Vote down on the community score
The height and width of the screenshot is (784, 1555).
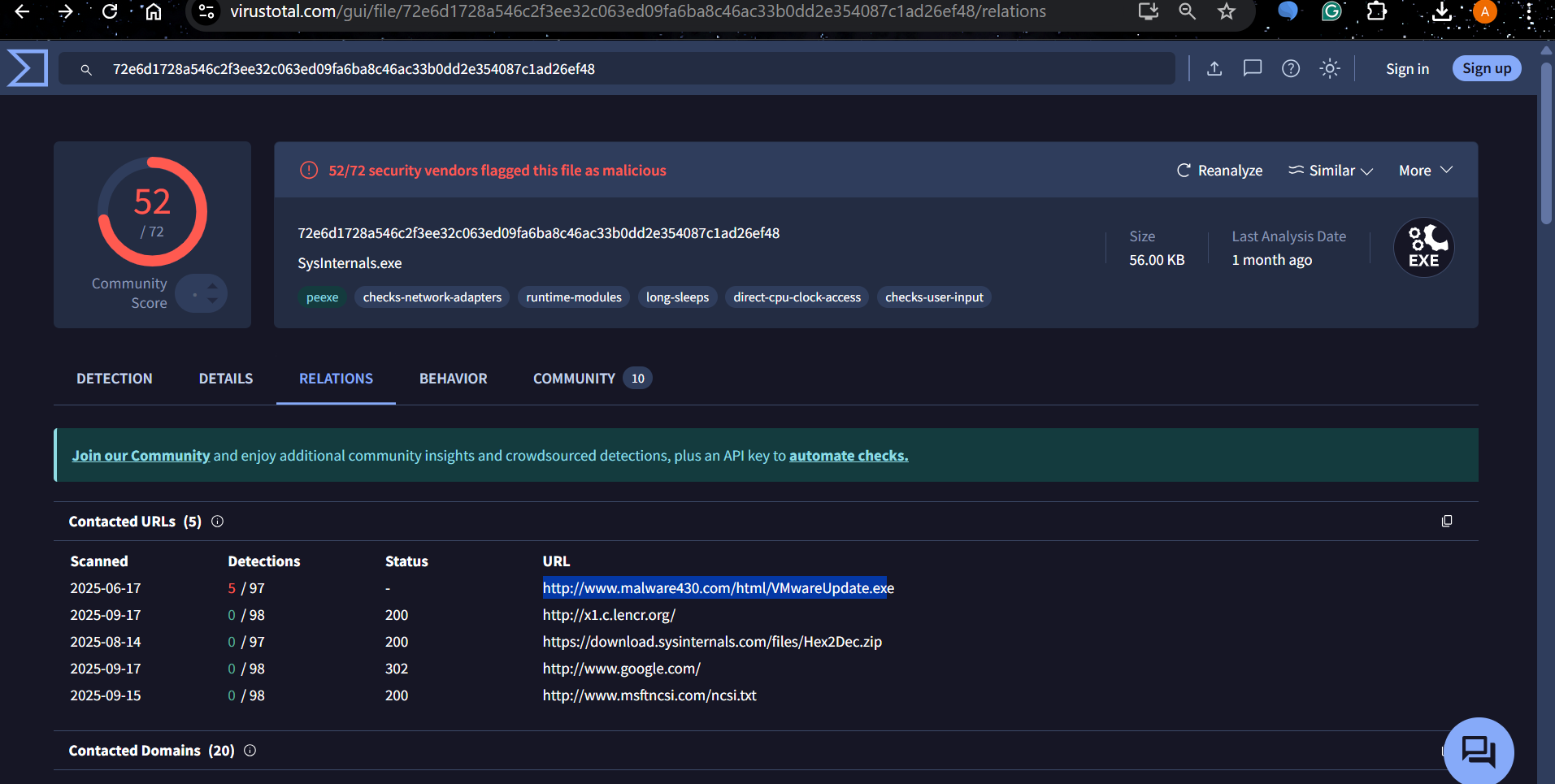[212, 301]
